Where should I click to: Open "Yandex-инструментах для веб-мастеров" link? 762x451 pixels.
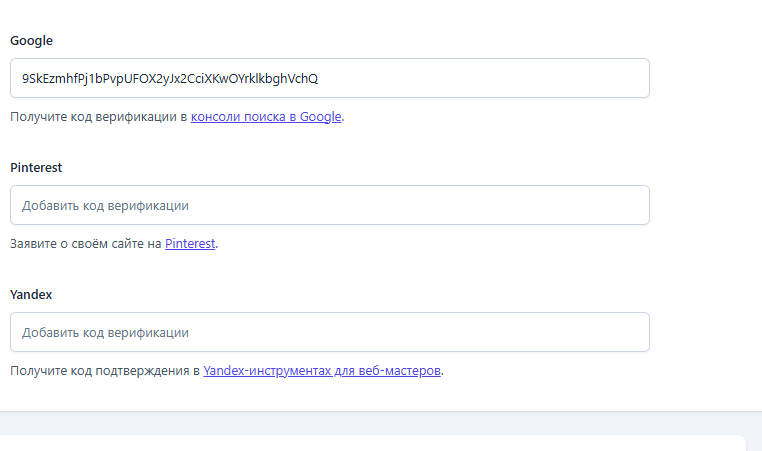pyautogui.click(x=322, y=370)
